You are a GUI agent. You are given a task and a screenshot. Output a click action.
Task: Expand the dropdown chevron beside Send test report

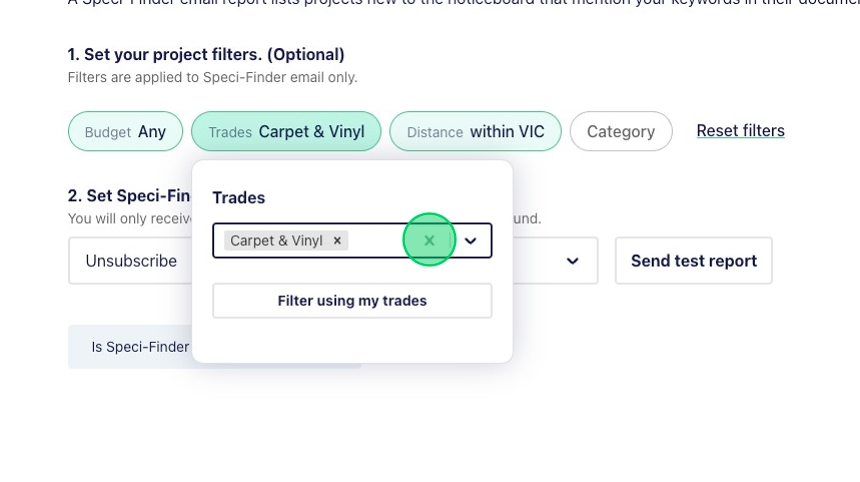click(572, 261)
